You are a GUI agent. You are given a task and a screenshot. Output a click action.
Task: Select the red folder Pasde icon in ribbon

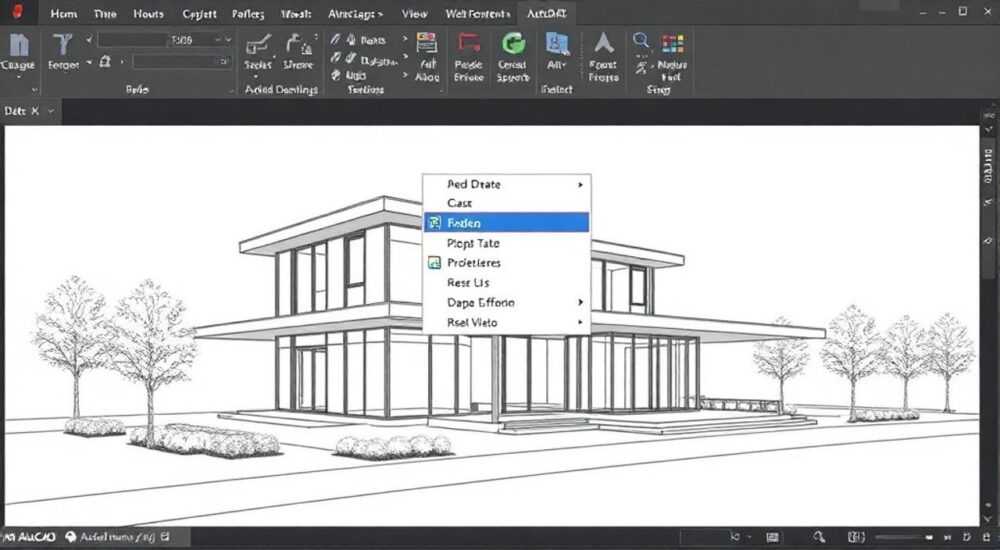(x=469, y=43)
